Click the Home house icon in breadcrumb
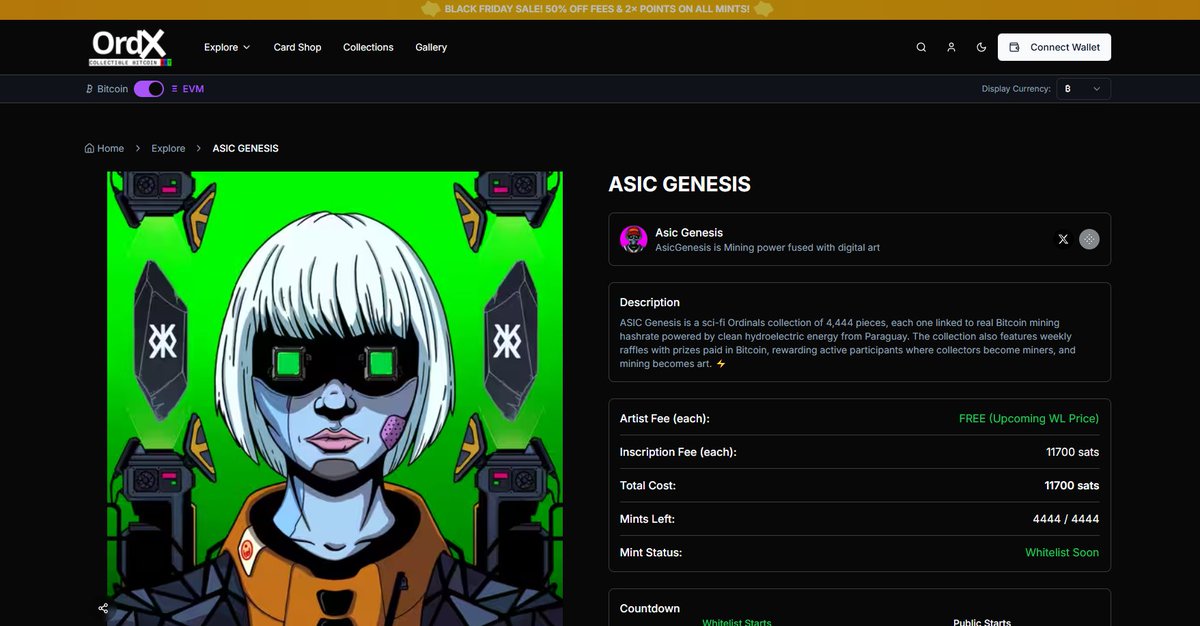The width and height of the screenshot is (1200, 626). coord(90,148)
